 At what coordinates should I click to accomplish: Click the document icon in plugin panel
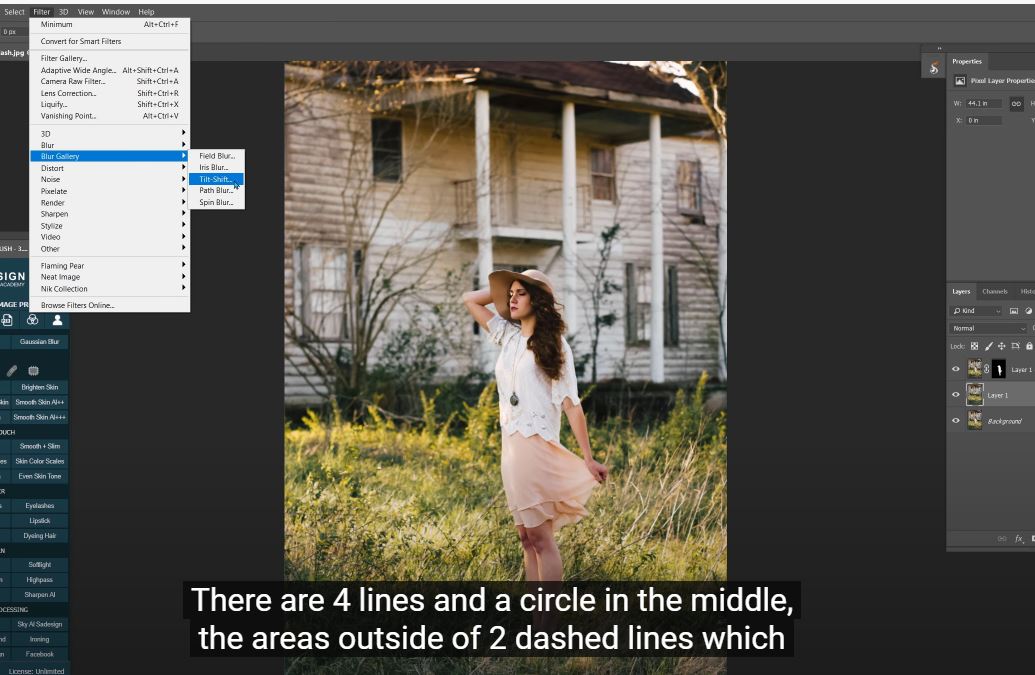point(7,320)
